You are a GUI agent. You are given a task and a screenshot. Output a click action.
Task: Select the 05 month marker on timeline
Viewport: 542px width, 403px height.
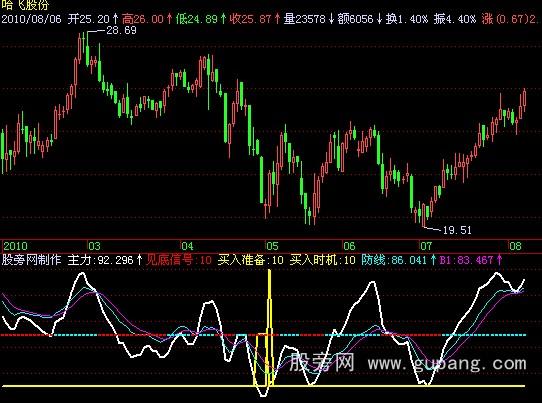(x=272, y=246)
